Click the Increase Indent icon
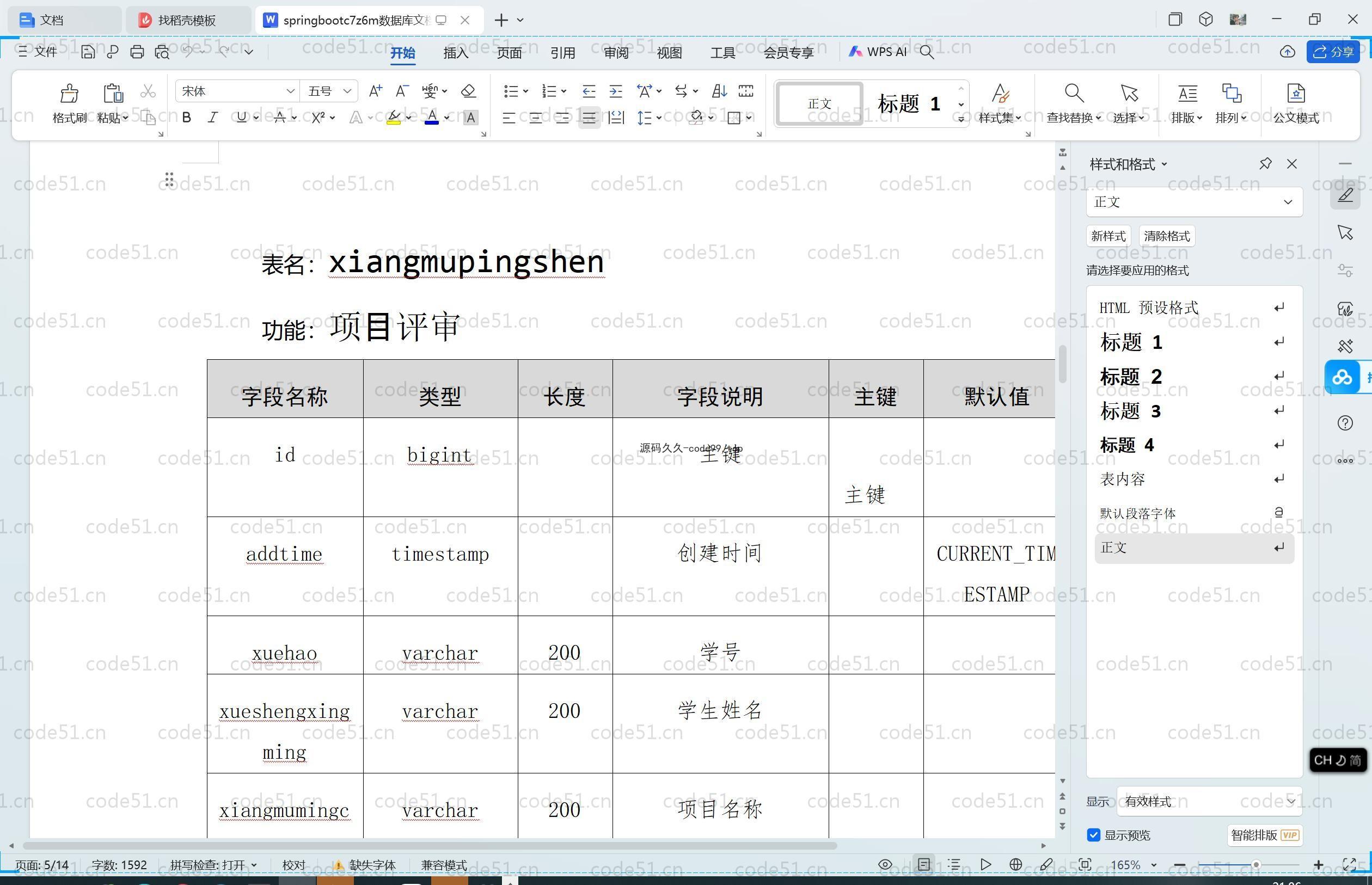 (x=616, y=91)
